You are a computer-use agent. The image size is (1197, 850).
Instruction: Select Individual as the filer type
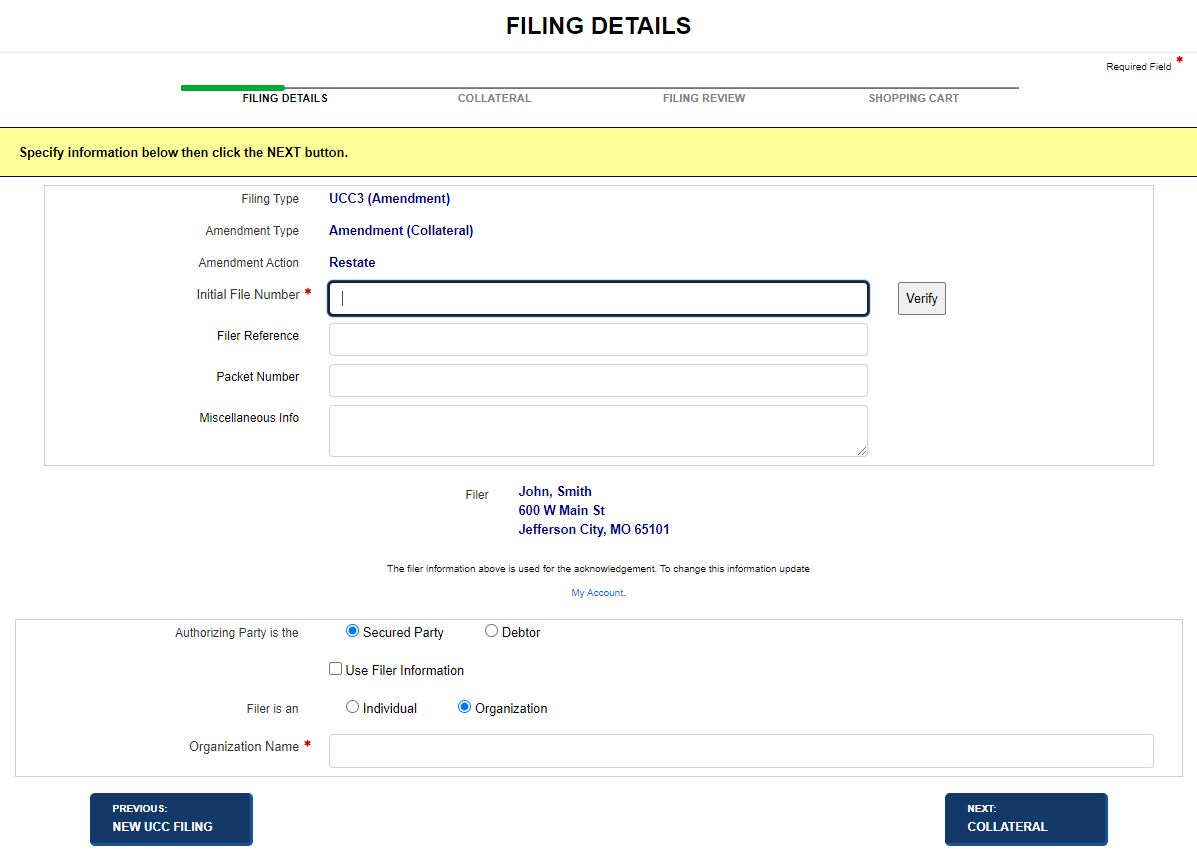pyautogui.click(x=352, y=706)
